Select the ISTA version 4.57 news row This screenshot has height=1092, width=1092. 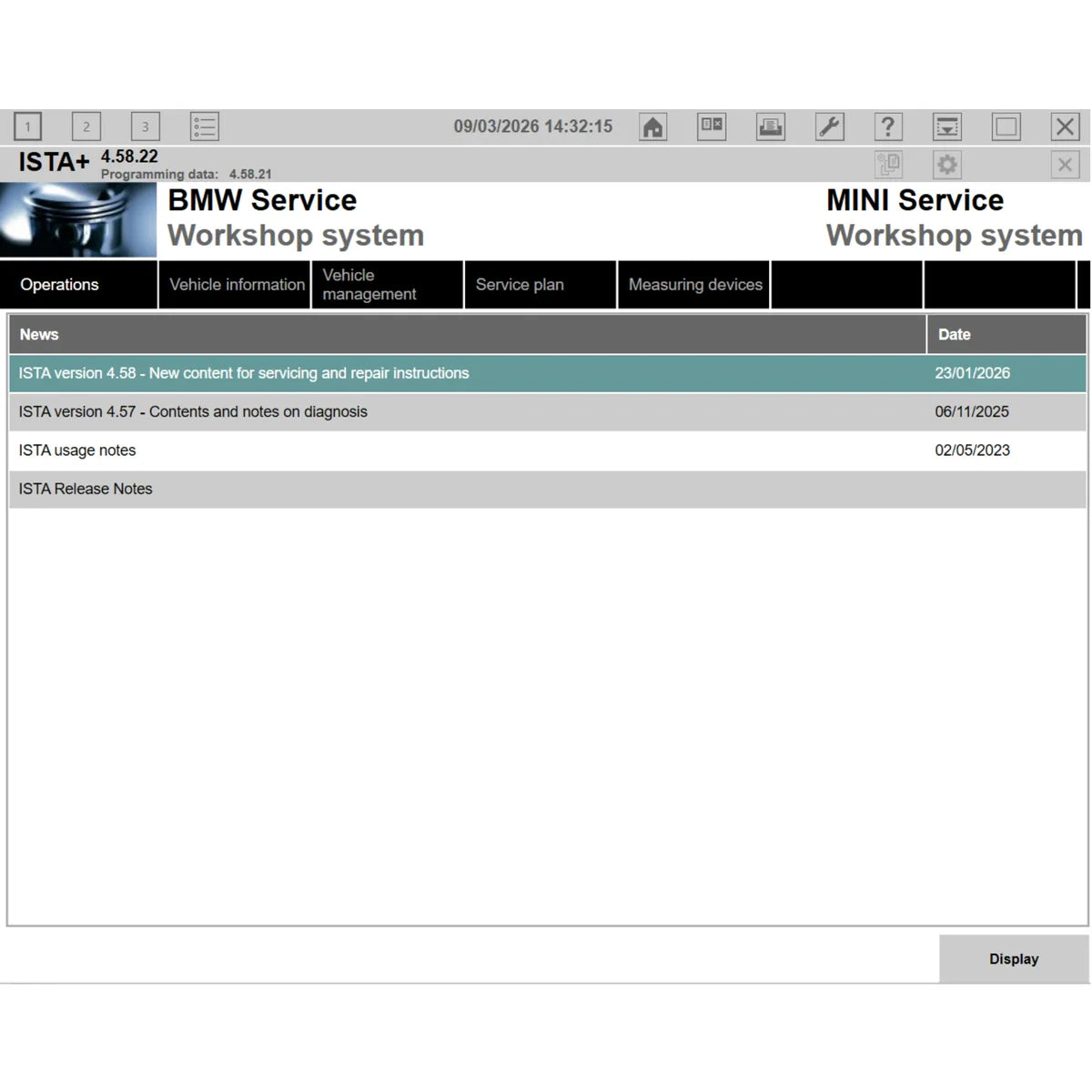click(455, 411)
